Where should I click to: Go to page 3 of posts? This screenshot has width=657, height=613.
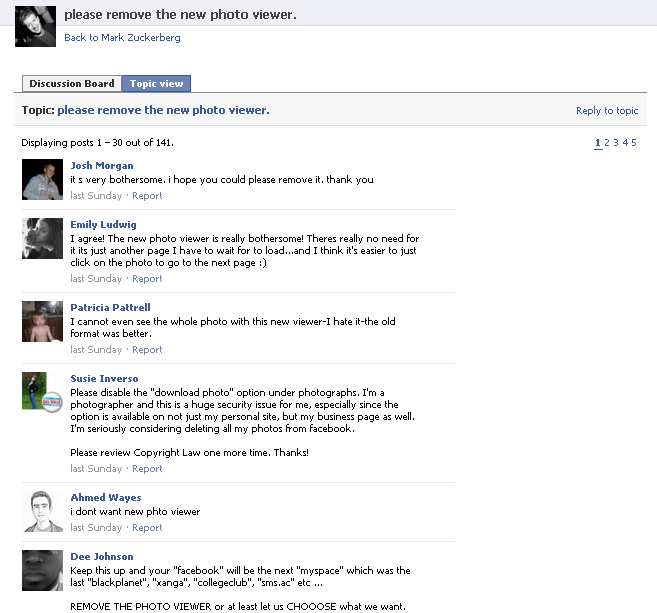click(x=616, y=142)
